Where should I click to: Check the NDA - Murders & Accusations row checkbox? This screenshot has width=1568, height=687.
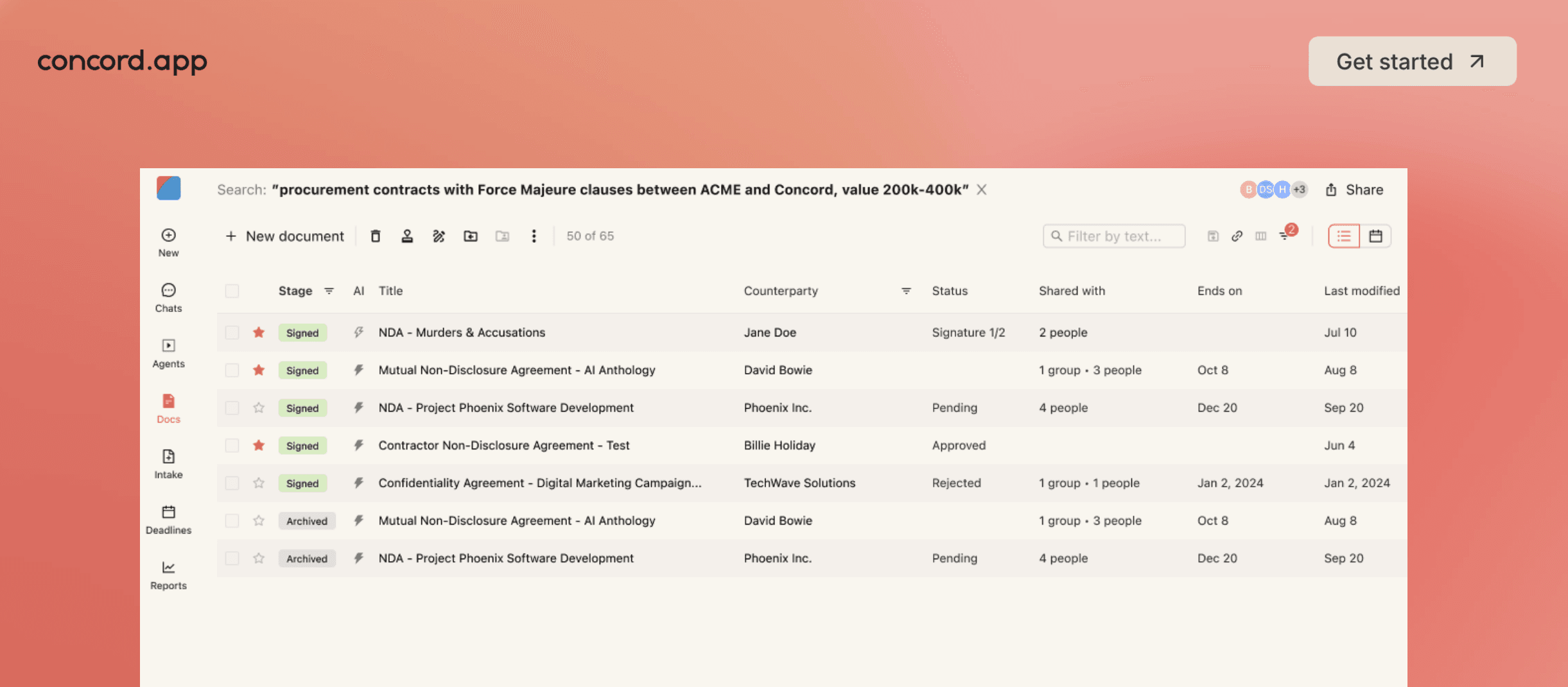click(232, 333)
